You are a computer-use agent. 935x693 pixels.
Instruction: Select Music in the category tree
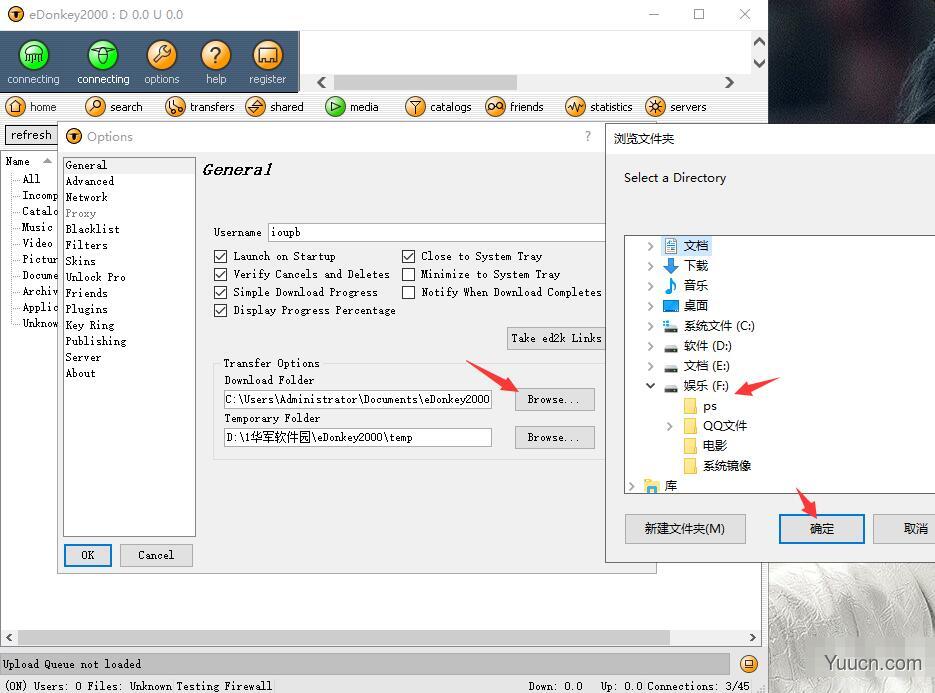[37, 227]
